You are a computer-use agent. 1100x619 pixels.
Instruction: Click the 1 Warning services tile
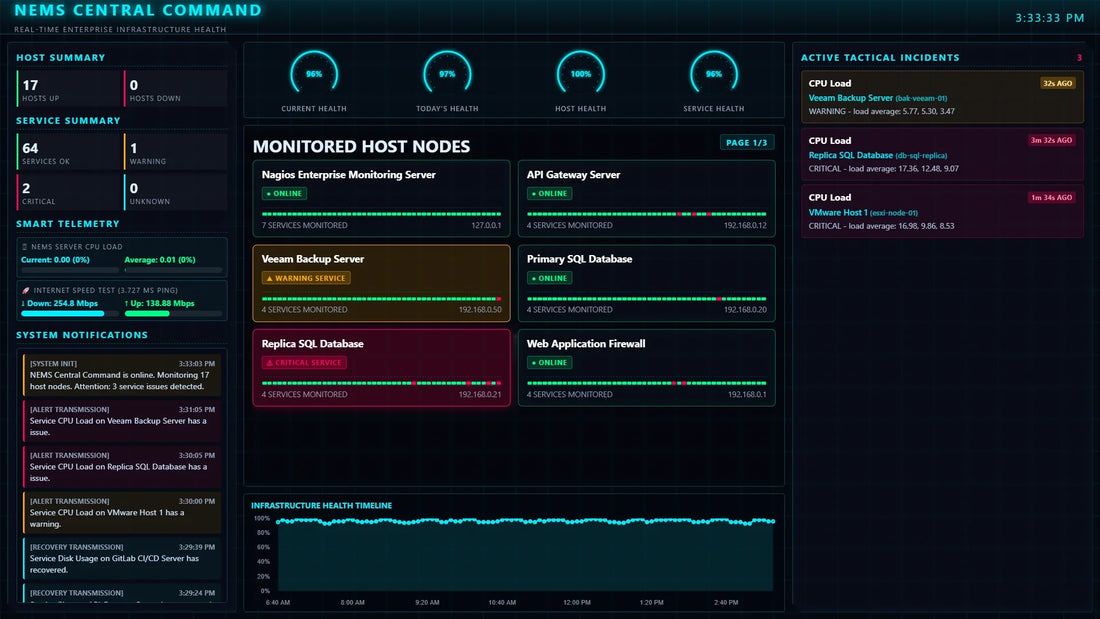175,152
